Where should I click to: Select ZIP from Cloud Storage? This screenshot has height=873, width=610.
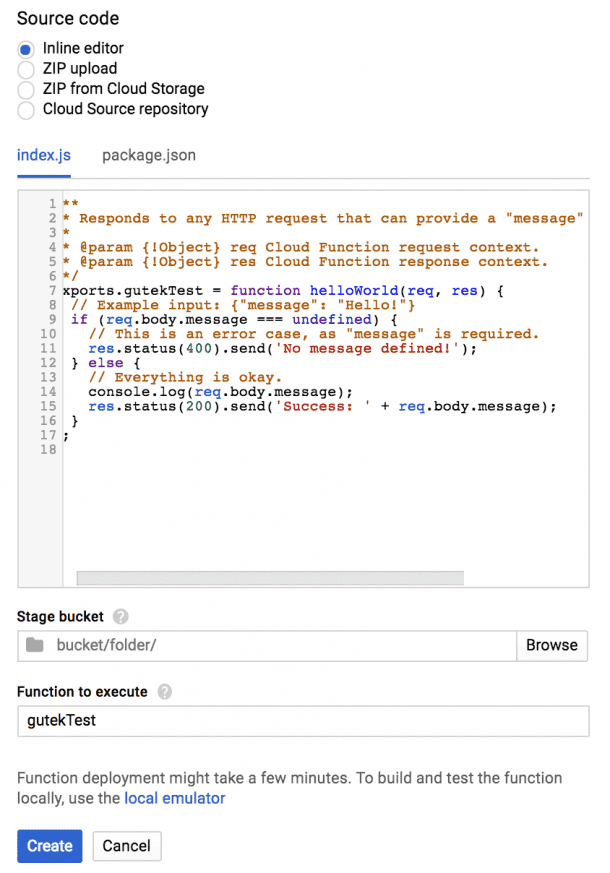pyautogui.click(x=28, y=89)
